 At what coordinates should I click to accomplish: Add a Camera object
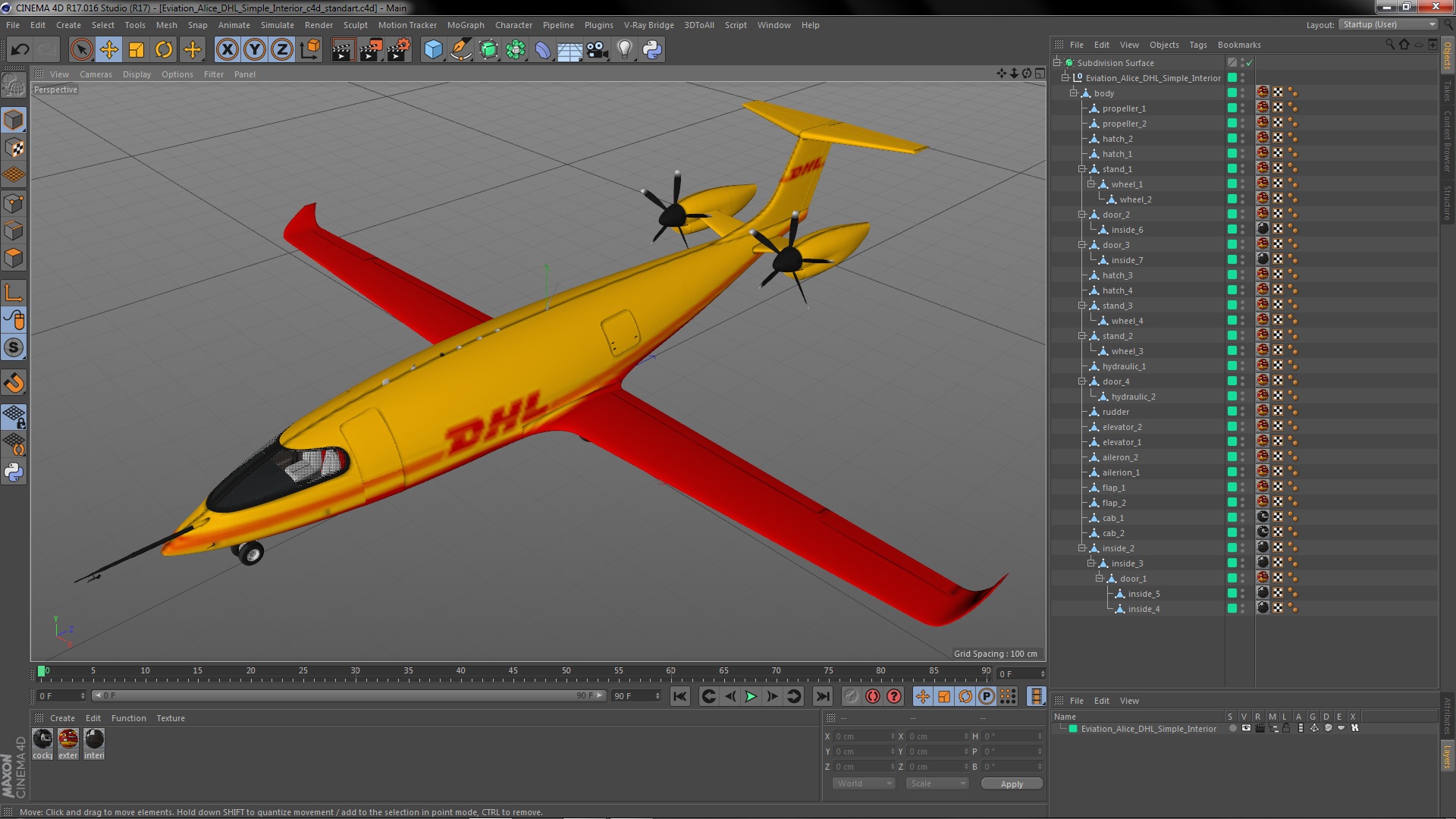coord(598,50)
